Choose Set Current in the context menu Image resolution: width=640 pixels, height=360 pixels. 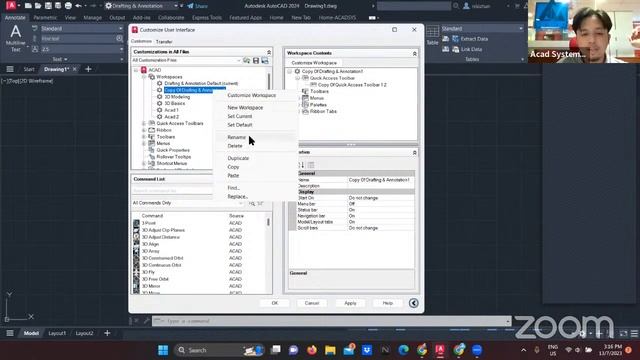(x=240, y=116)
